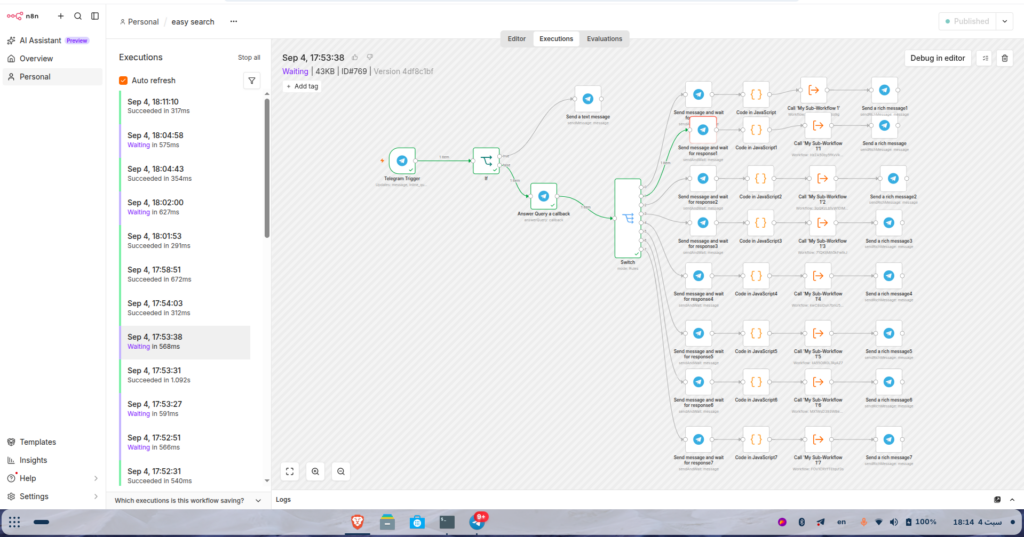Screen dimensions: 1024x537
Task: Click the icon right of Debug in editor
Action: pyautogui.click(x=985, y=59)
